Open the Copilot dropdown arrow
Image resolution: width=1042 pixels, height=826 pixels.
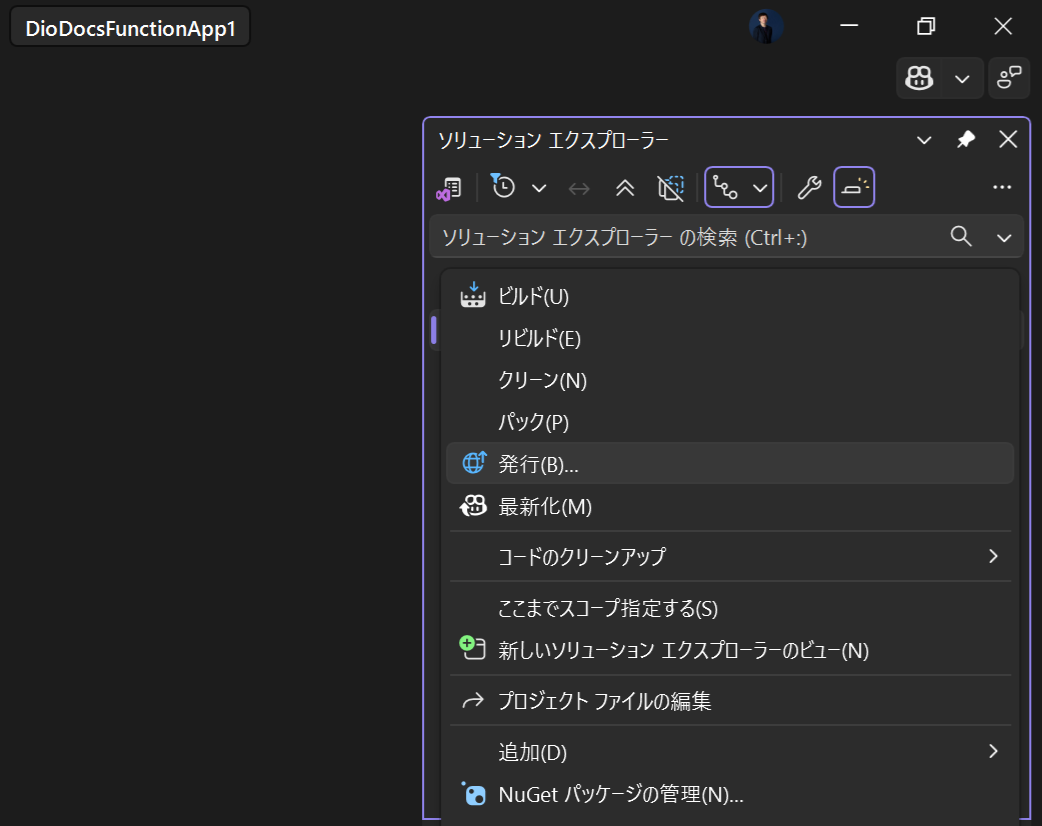coord(962,79)
